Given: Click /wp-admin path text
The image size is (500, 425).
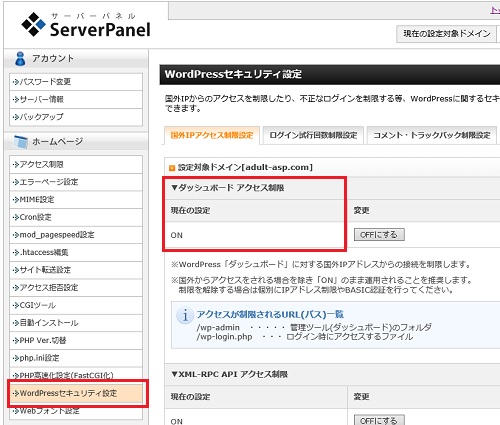Looking at the screenshot, I should click(218, 327).
